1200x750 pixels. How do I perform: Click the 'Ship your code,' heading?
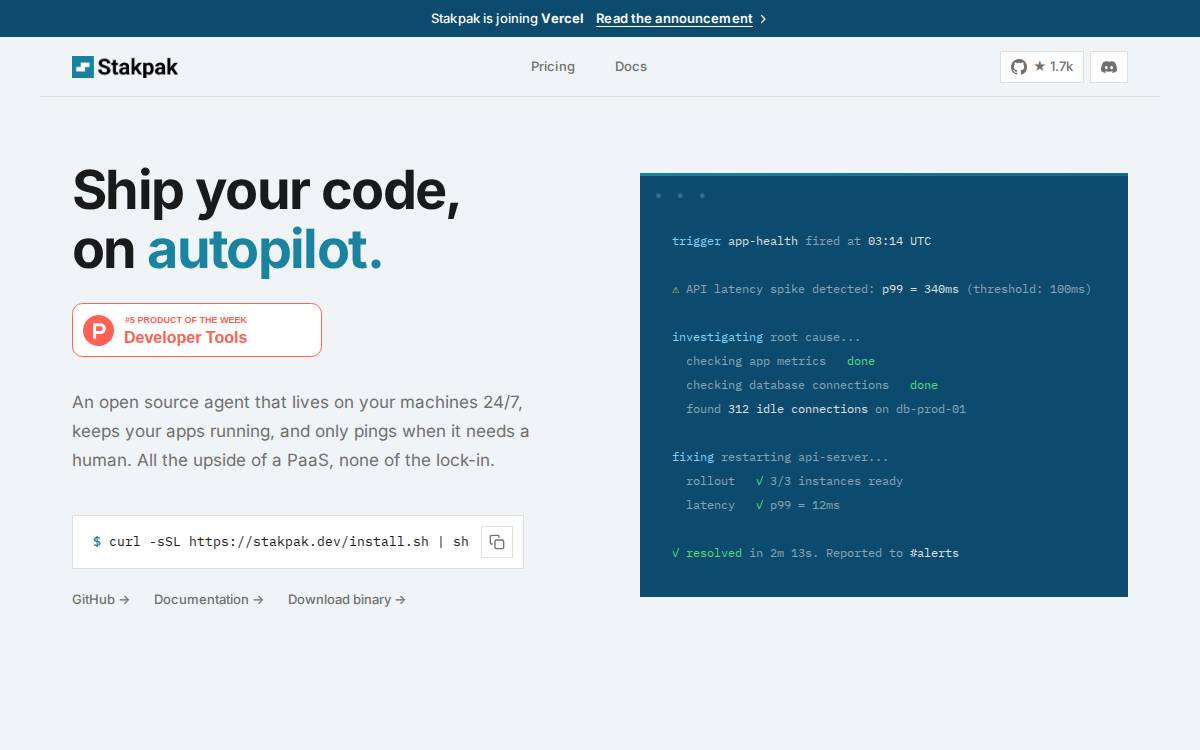pos(266,190)
